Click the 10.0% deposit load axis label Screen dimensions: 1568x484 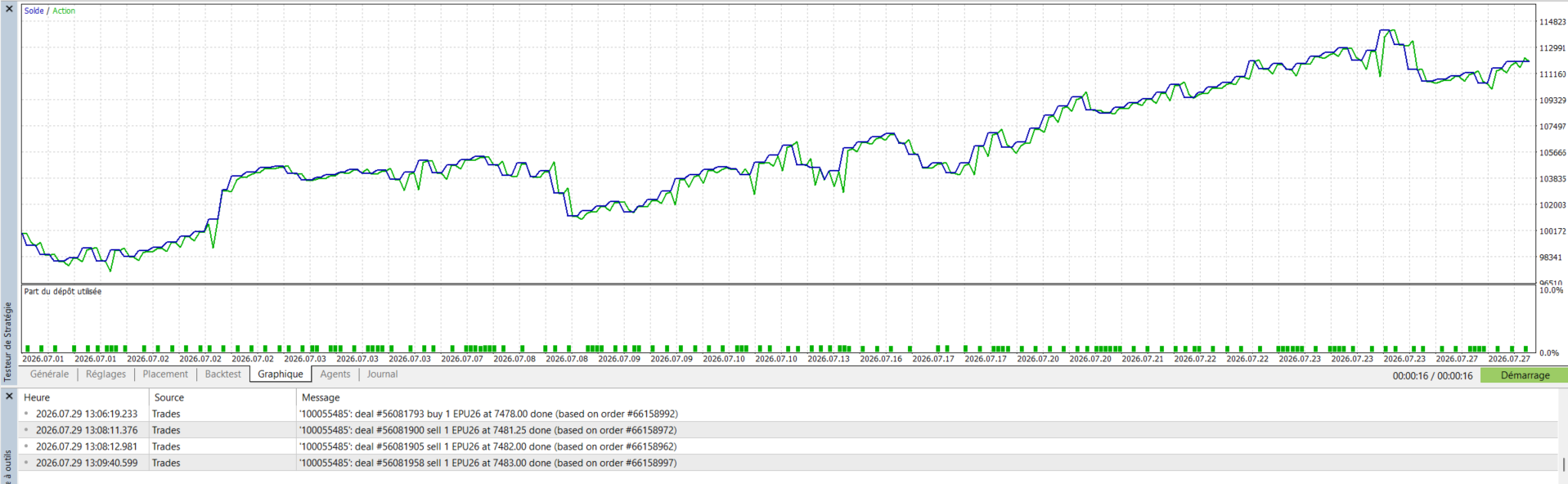pyautogui.click(x=1551, y=290)
